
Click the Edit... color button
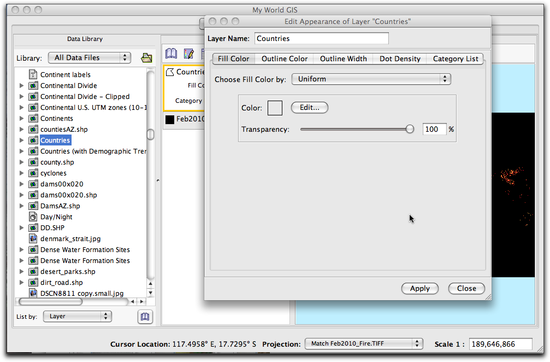pos(309,108)
